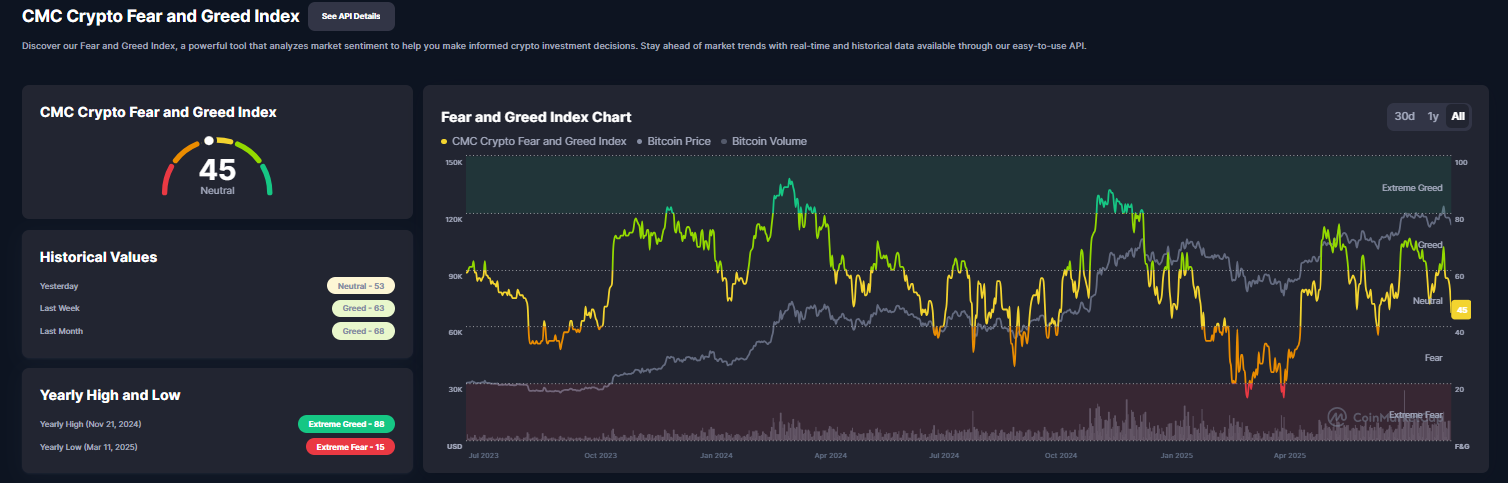Switch chart range to 30d
The image size is (1508, 483).
point(1405,116)
